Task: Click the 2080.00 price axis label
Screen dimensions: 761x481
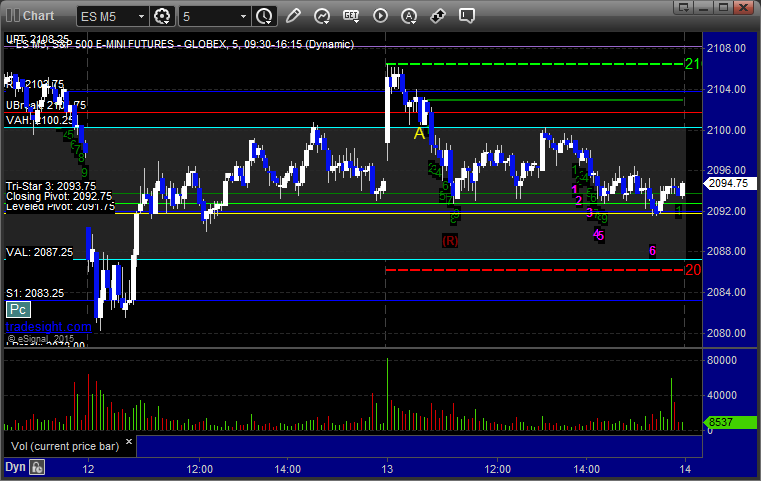Action: 726,333
